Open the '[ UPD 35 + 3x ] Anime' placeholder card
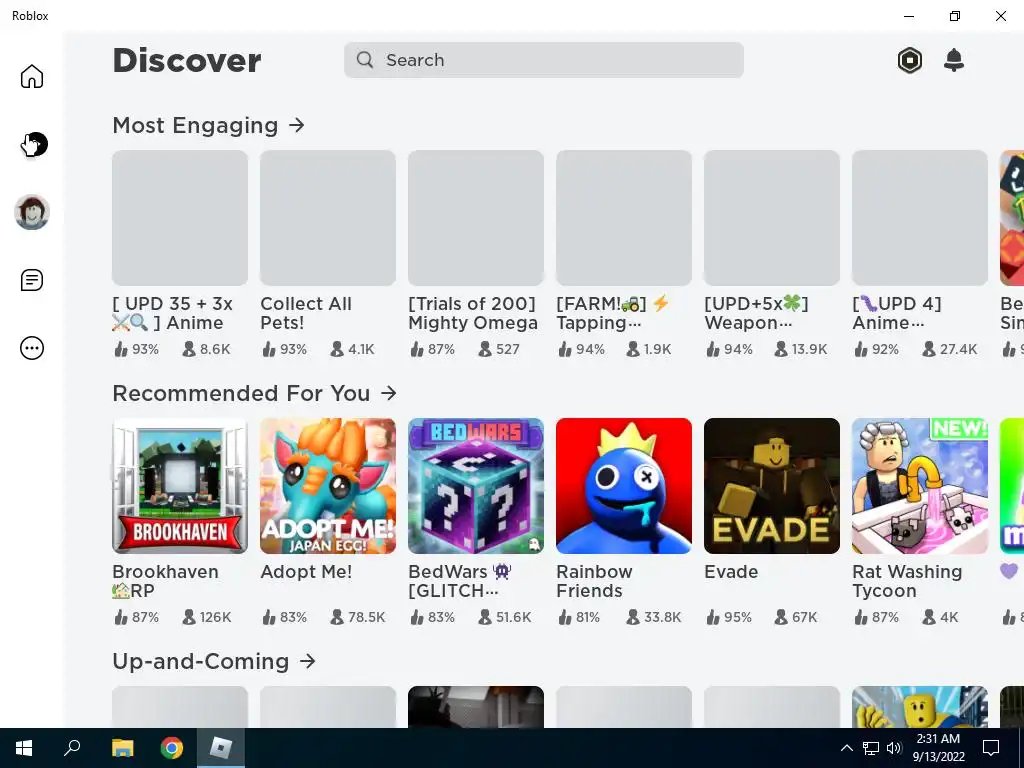Screen dimensions: 1024x768 (180, 218)
